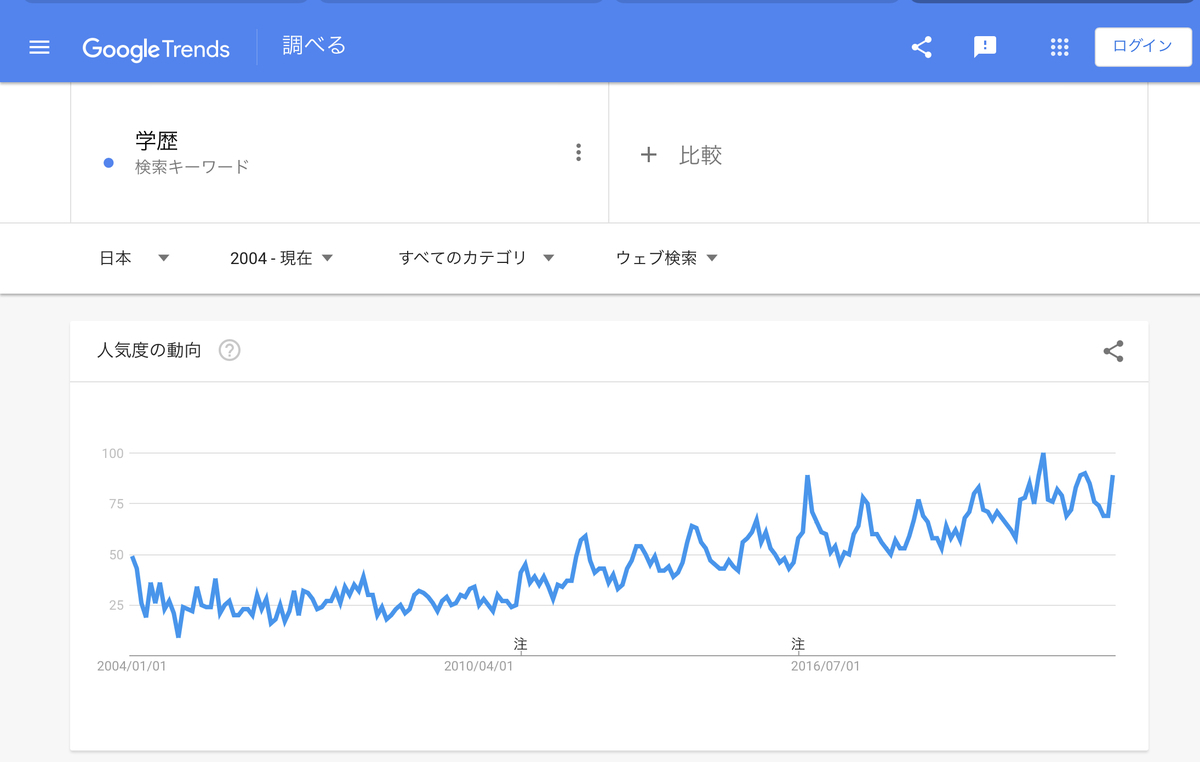Viewport: 1200px width, 762px height.
Task: Open the feedback icon in the header
Action: click(985, 46)
